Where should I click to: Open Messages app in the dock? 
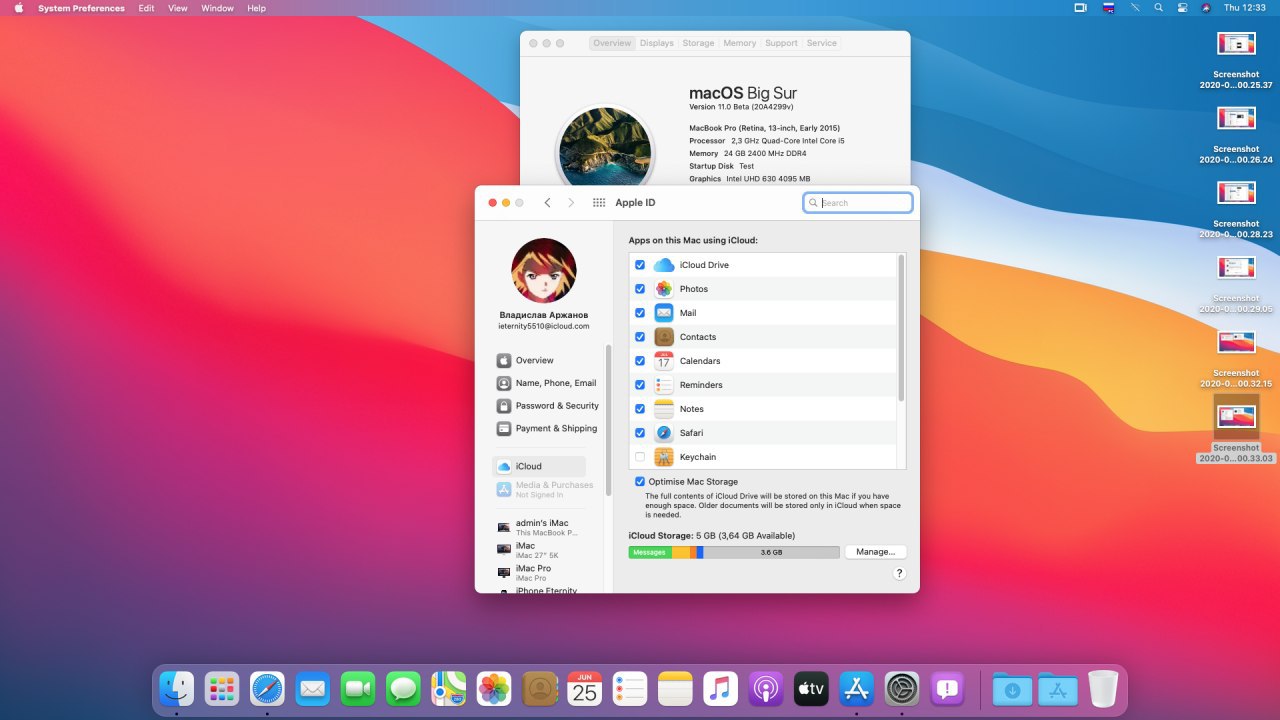403,688
